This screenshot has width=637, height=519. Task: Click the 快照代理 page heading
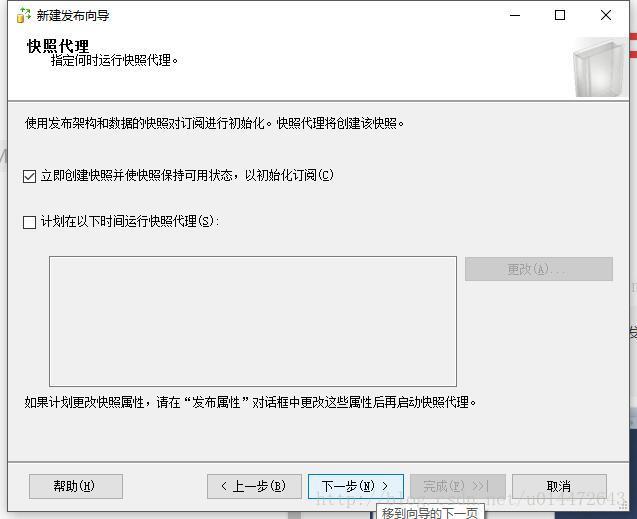pos(58,46)
